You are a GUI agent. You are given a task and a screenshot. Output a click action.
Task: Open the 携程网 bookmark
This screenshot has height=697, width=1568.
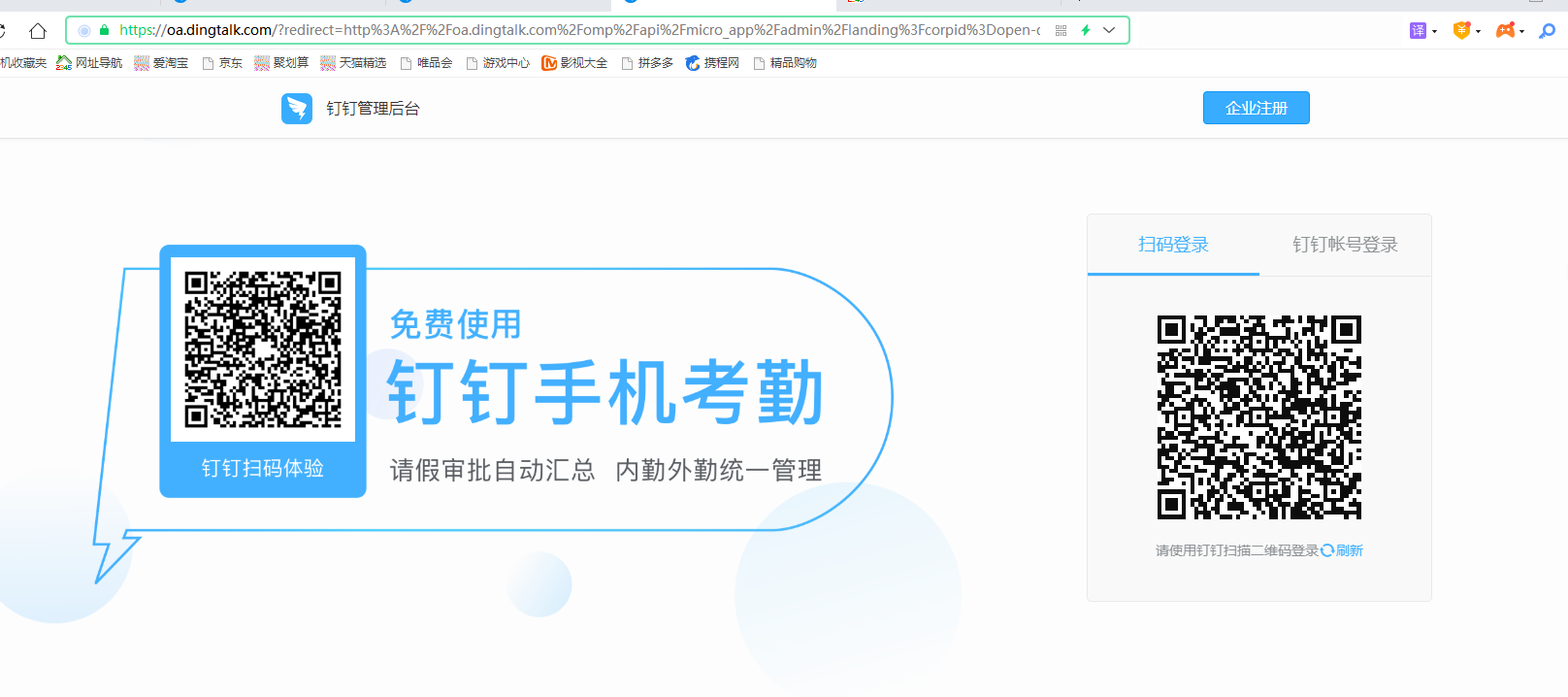click(x=712, y=63)
